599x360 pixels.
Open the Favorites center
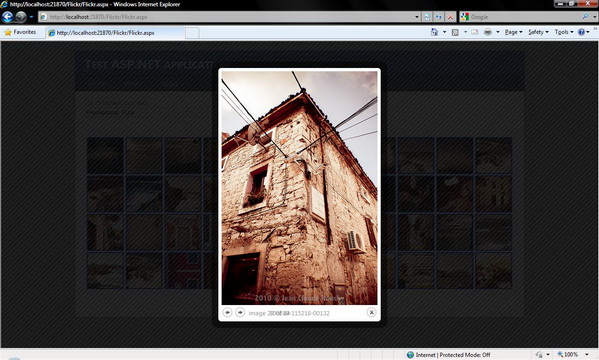pos(20,32)
